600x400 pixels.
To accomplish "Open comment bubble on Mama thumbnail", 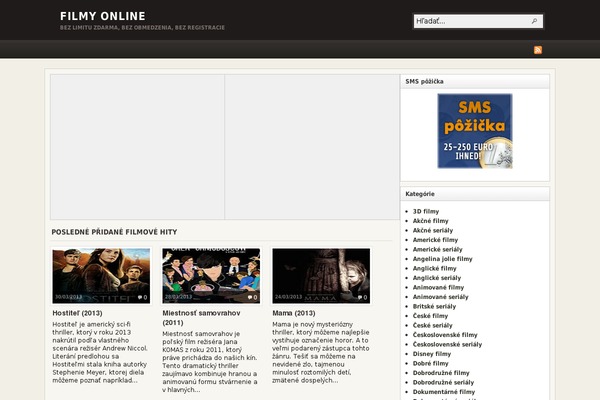I will (x=362, y=297).
